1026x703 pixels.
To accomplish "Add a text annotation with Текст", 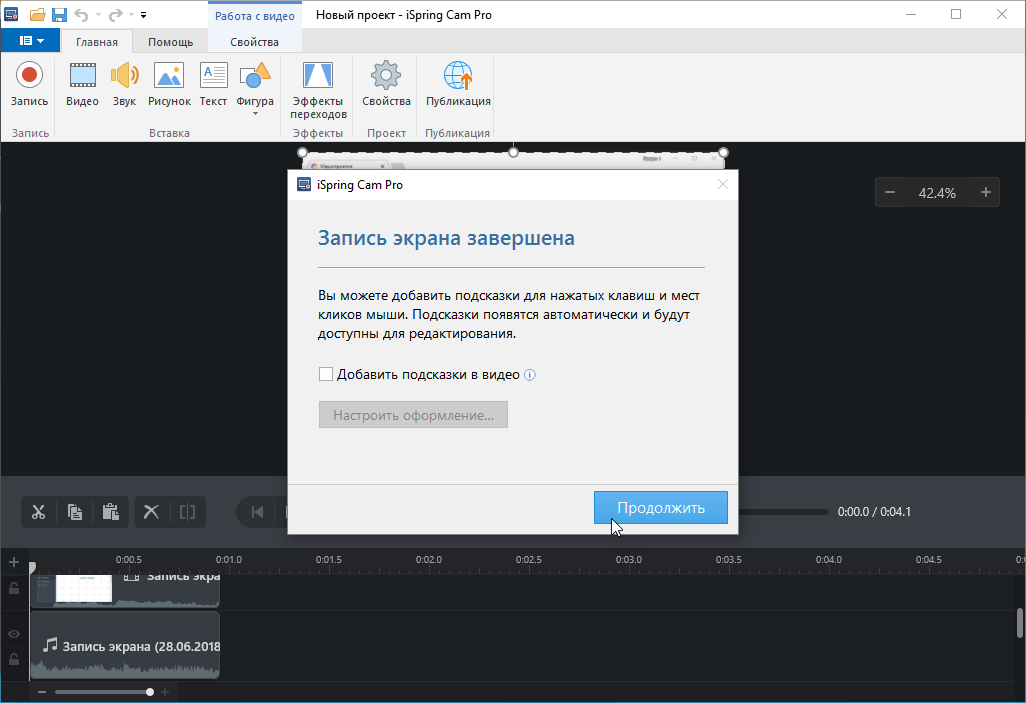I will click(x=213, y=84).
